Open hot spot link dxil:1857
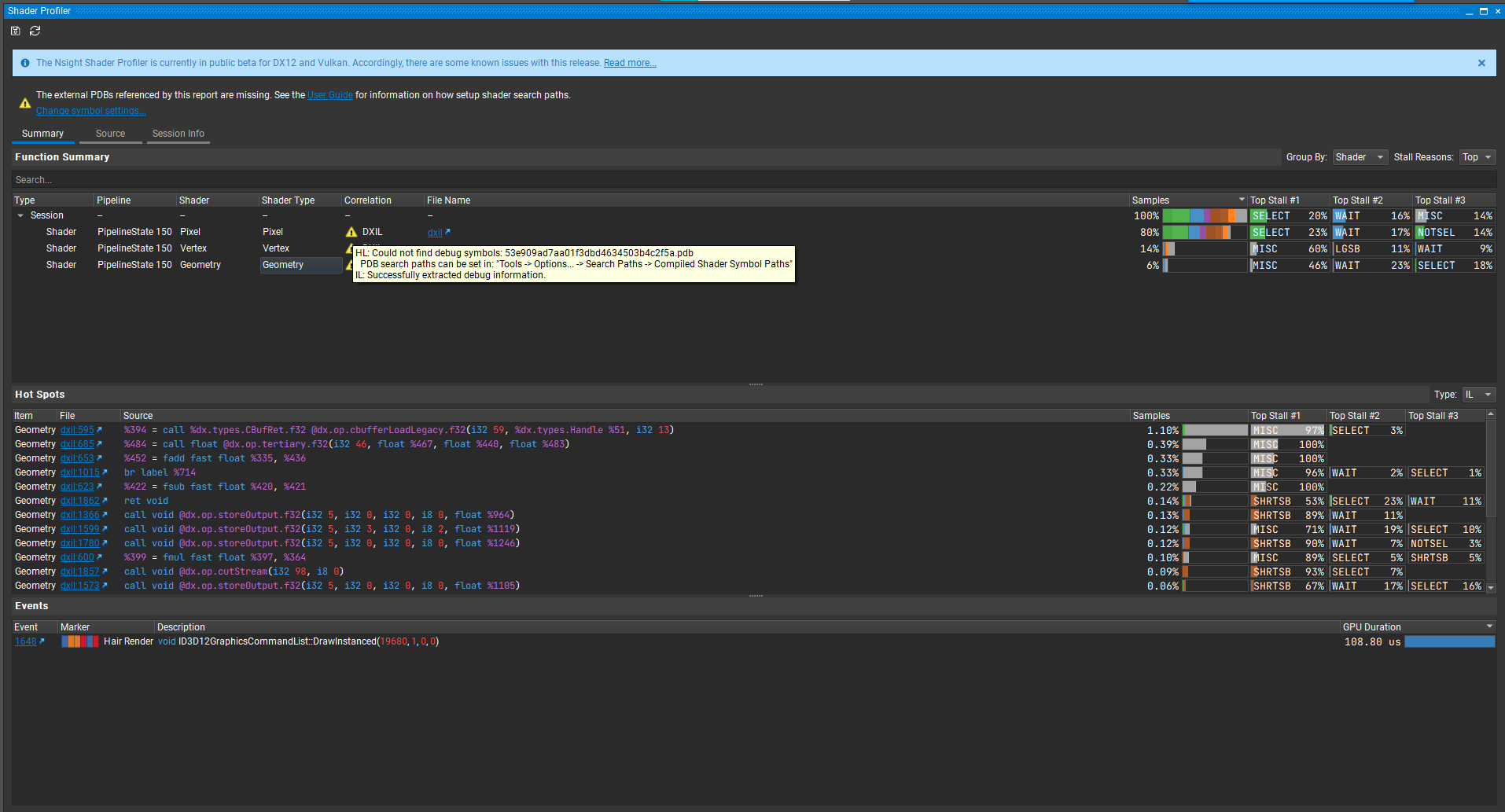 pyautogui.click(x=80, y=571)
